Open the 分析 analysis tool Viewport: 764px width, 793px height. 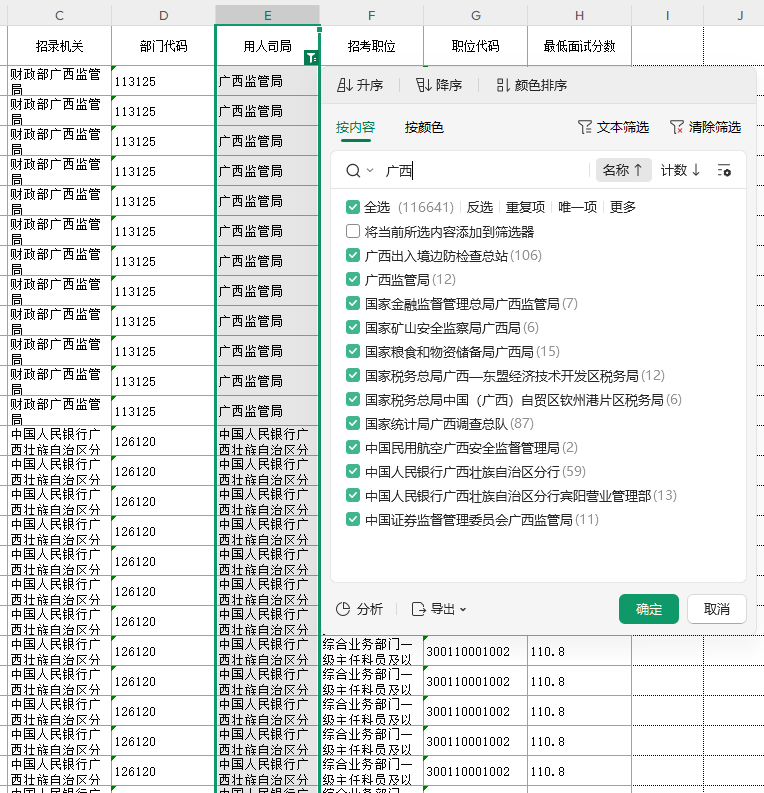[359, 609]
